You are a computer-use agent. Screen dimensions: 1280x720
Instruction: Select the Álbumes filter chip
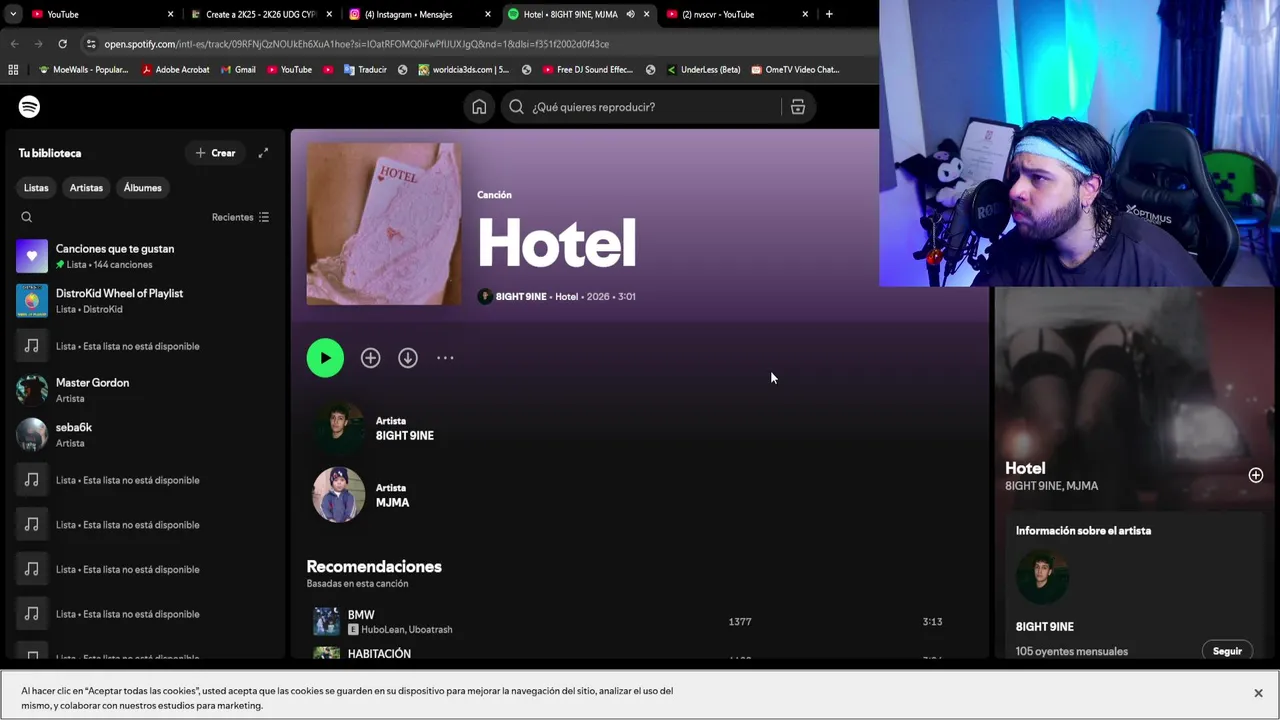pos(143,188)
